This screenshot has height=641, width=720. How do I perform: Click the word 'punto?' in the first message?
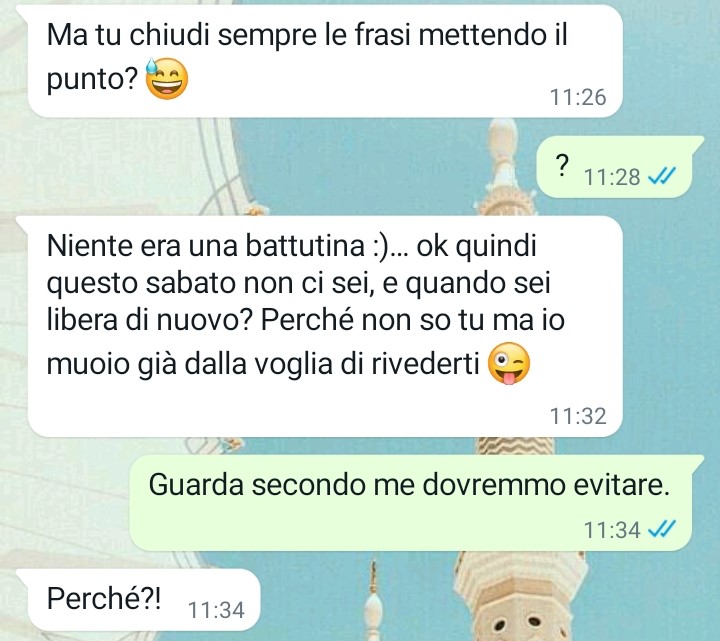coord(92,80)
